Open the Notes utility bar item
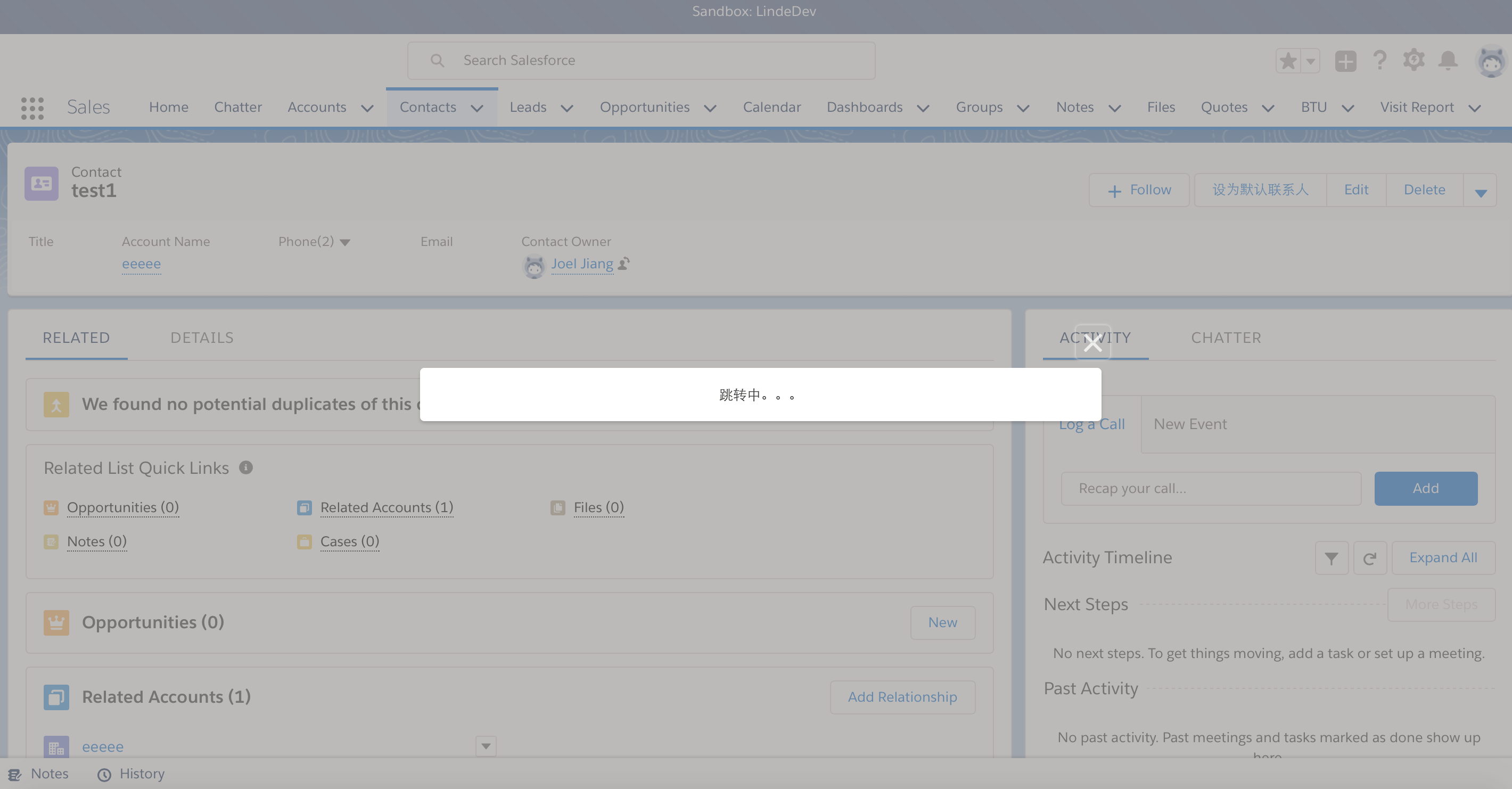The height and width of the screenshot is (789, 1512). (x=39, y=774)
